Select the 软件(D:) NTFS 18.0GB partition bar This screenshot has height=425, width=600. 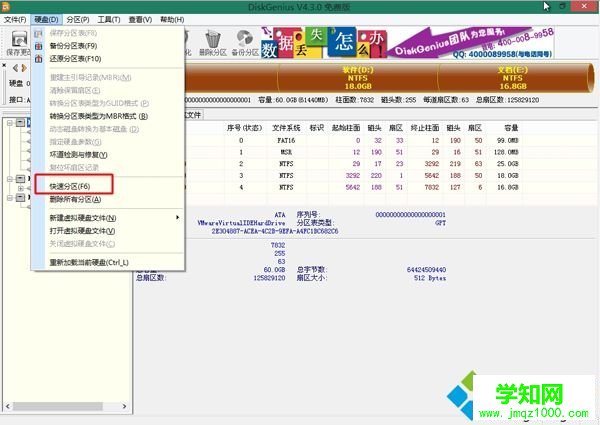click(x=358, y=78)
